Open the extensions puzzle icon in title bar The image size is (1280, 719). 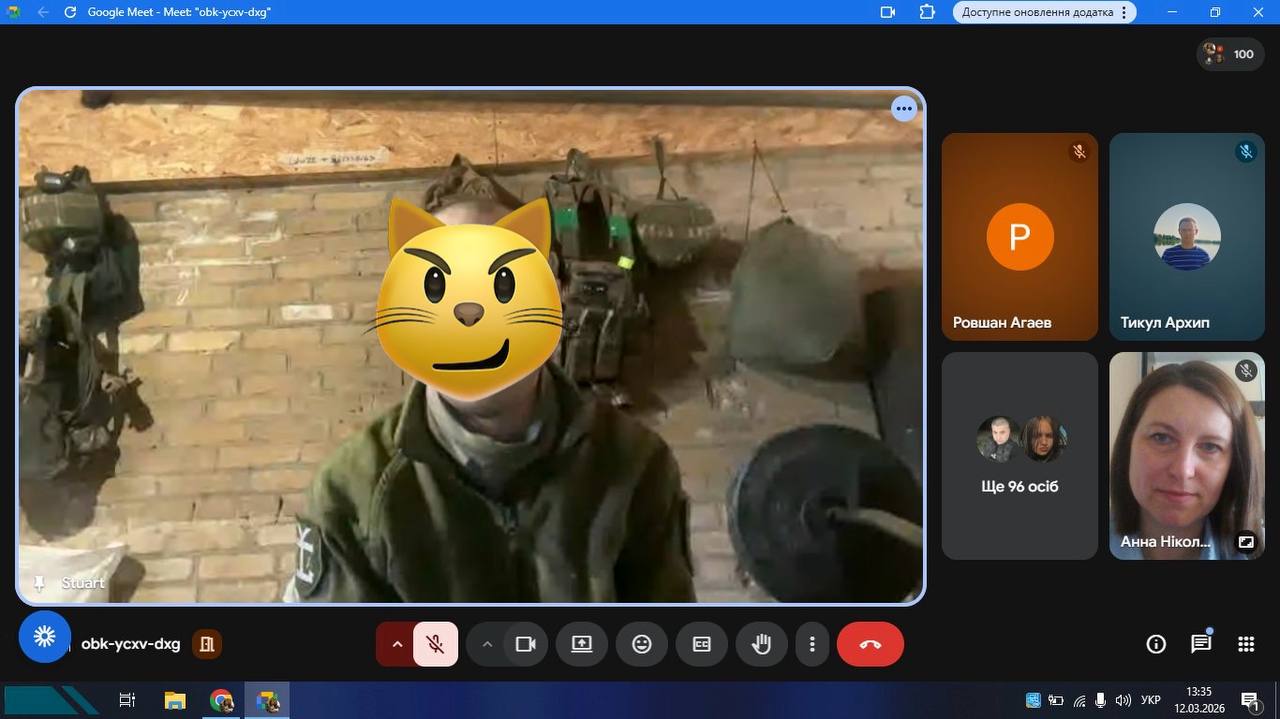pyautogui.click(x=927, y=12)
